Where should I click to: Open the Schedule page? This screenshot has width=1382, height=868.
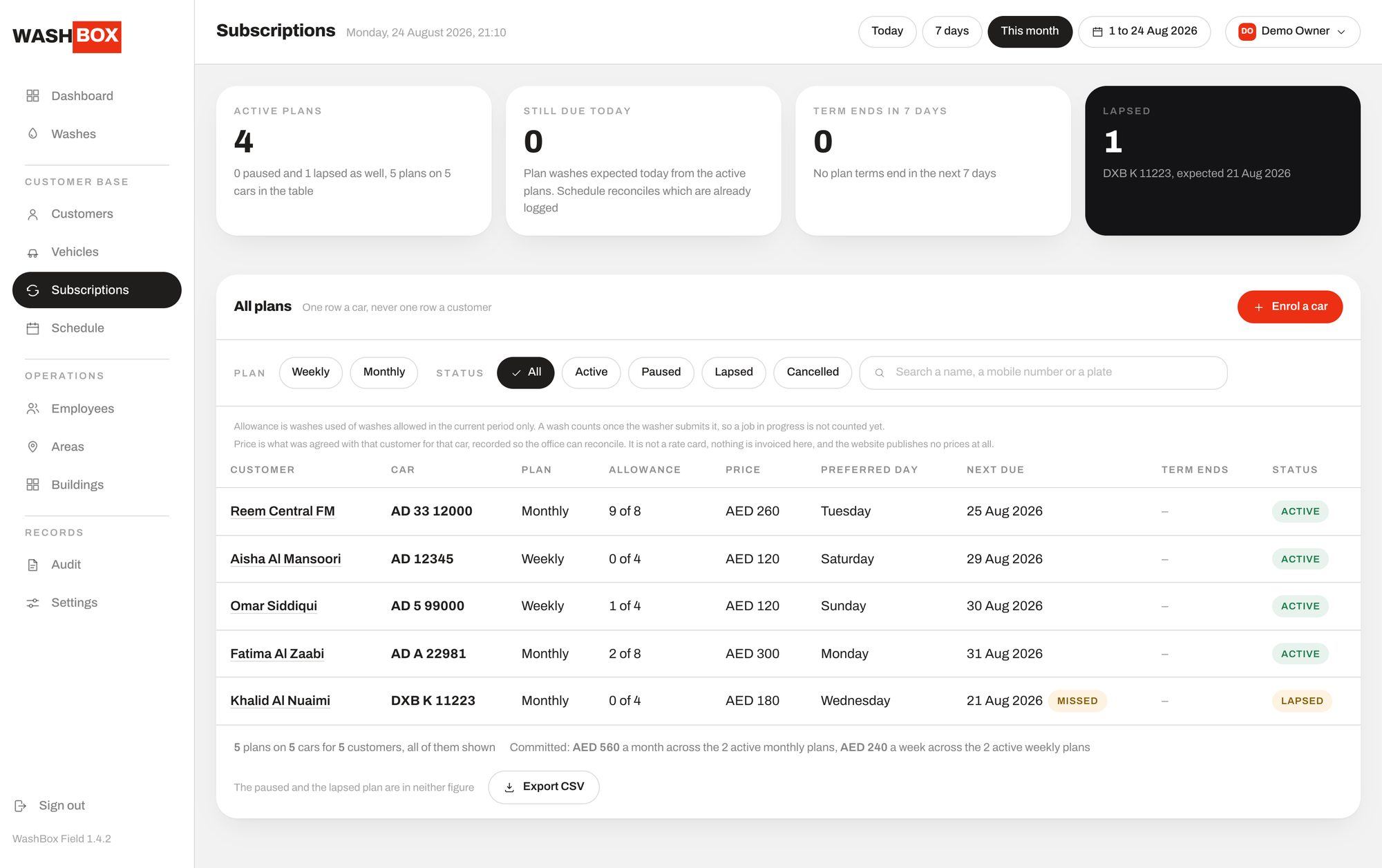97,328
